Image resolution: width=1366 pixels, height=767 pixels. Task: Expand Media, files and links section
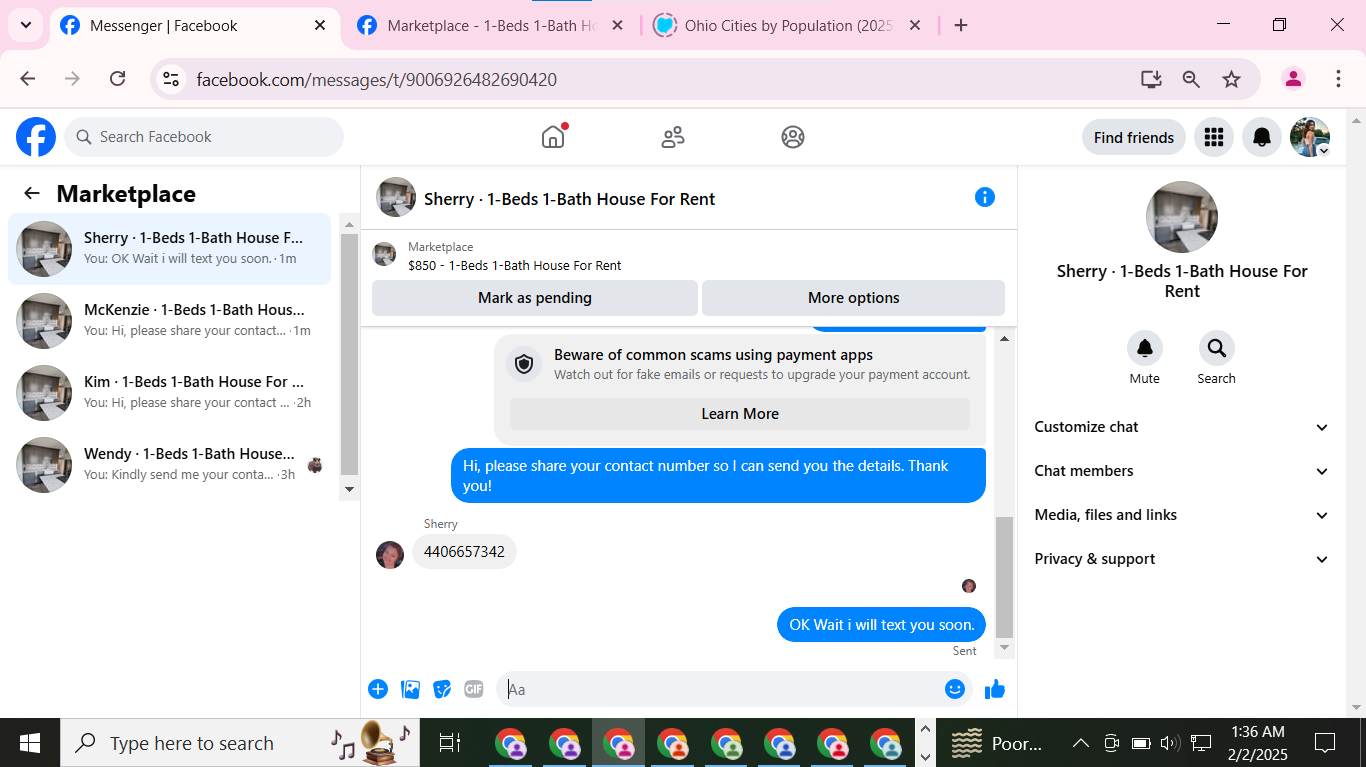point(1182,515)
